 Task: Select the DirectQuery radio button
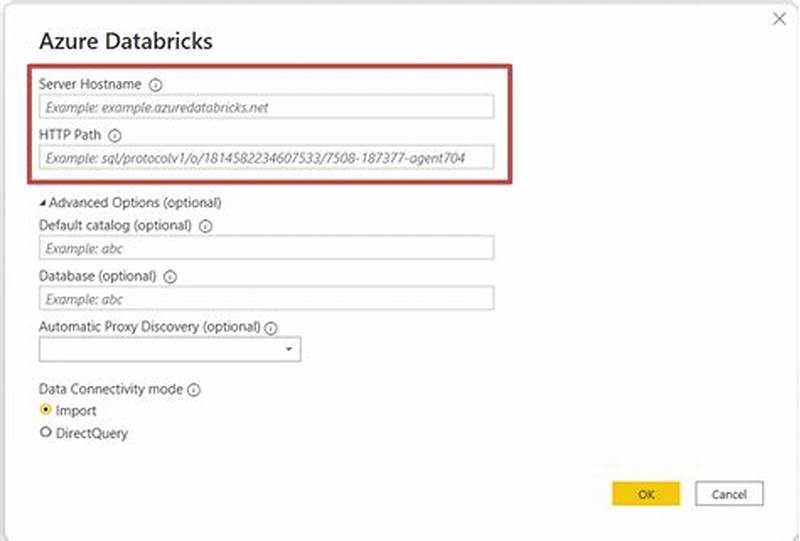click(x=45, y=432)
